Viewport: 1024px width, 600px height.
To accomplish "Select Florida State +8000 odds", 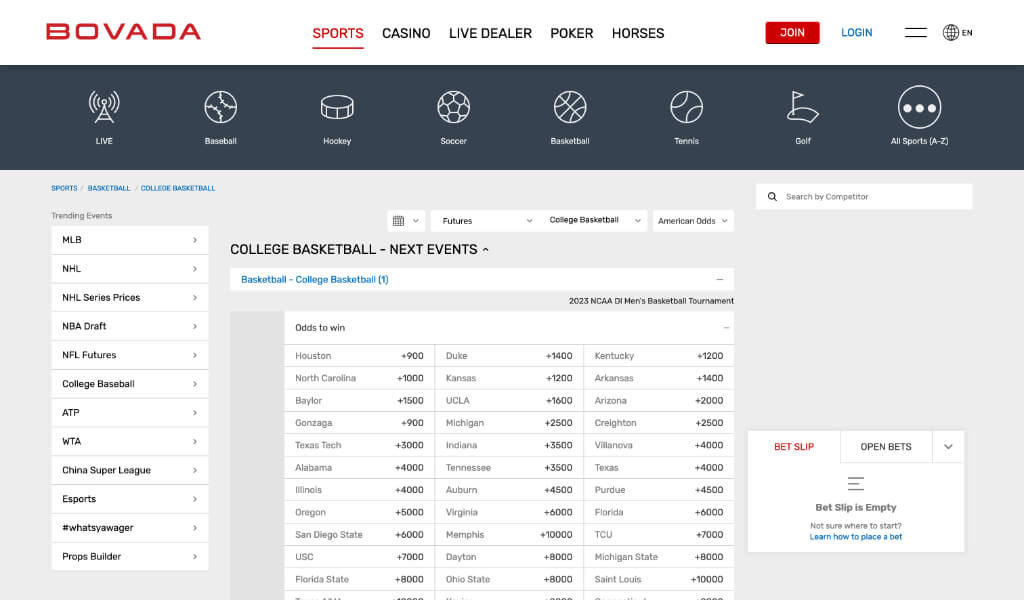I will 359,579.
